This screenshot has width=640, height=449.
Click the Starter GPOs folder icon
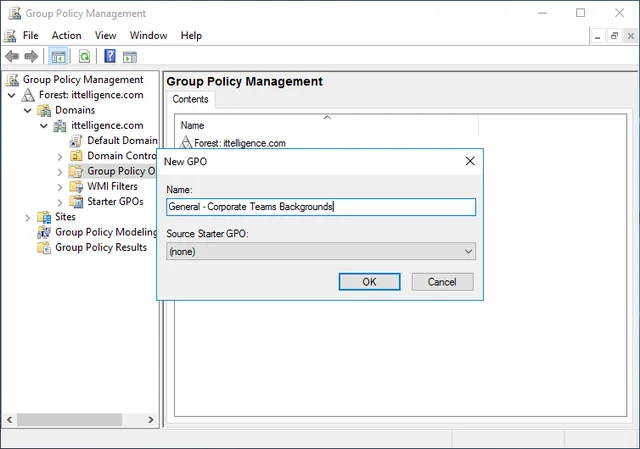point(76,202)
